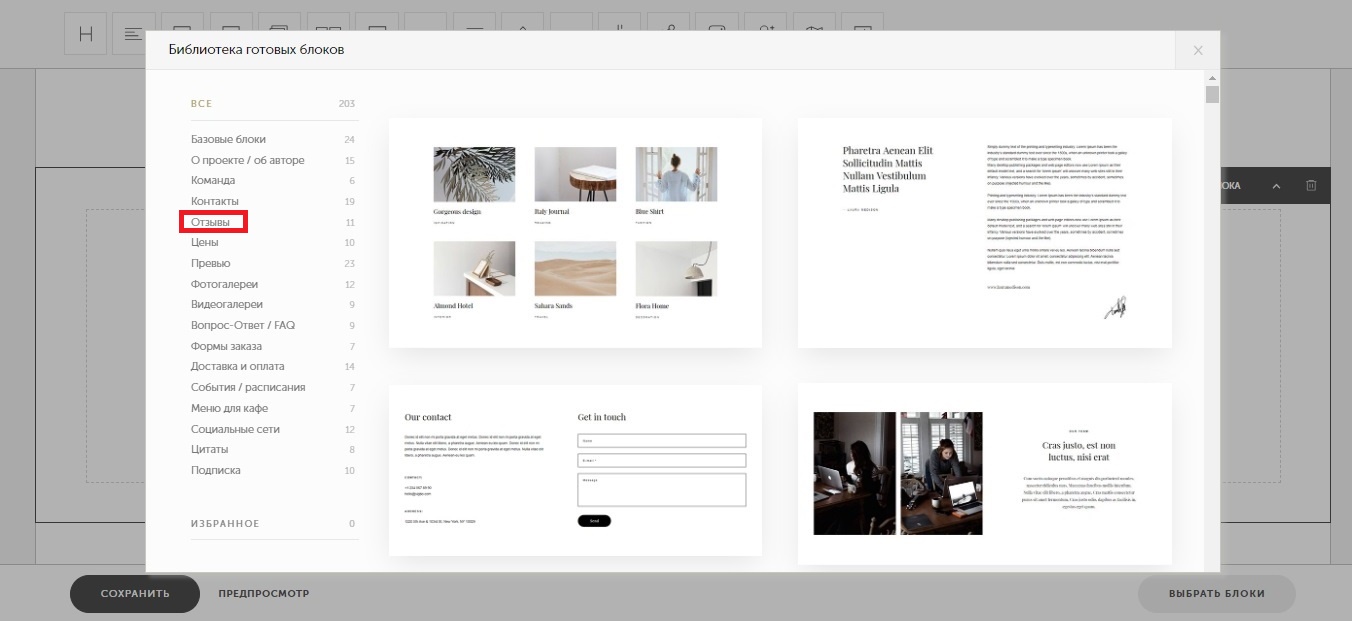Image resolution: width=1352 pixels, height=621 pixels.
Task: Pick the Our contact form block thumbnail
Action: coord(575,470)
